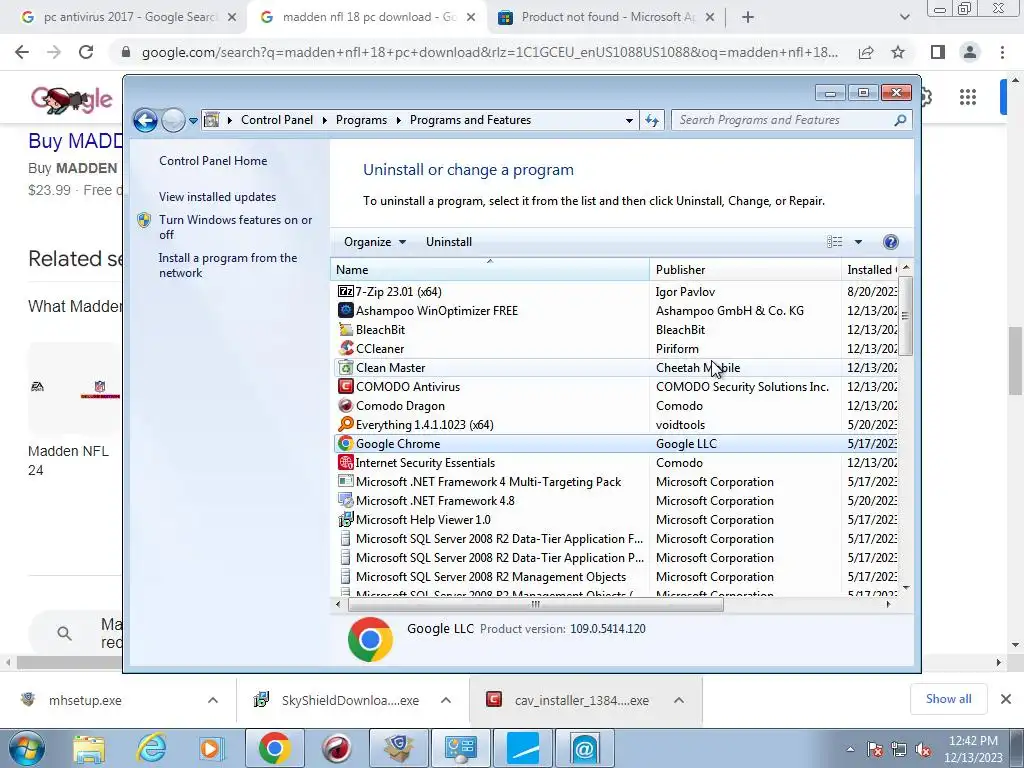Click the Internet Security Essentials icon
Screen dimensions: 1024x768
345,462
